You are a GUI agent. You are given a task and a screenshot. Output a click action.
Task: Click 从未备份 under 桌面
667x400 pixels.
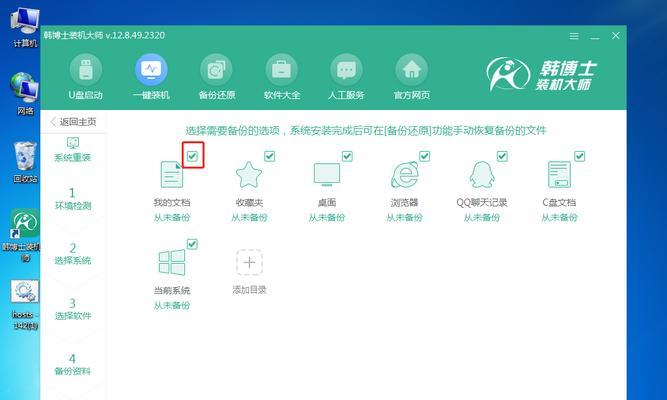tap(327, 218)
